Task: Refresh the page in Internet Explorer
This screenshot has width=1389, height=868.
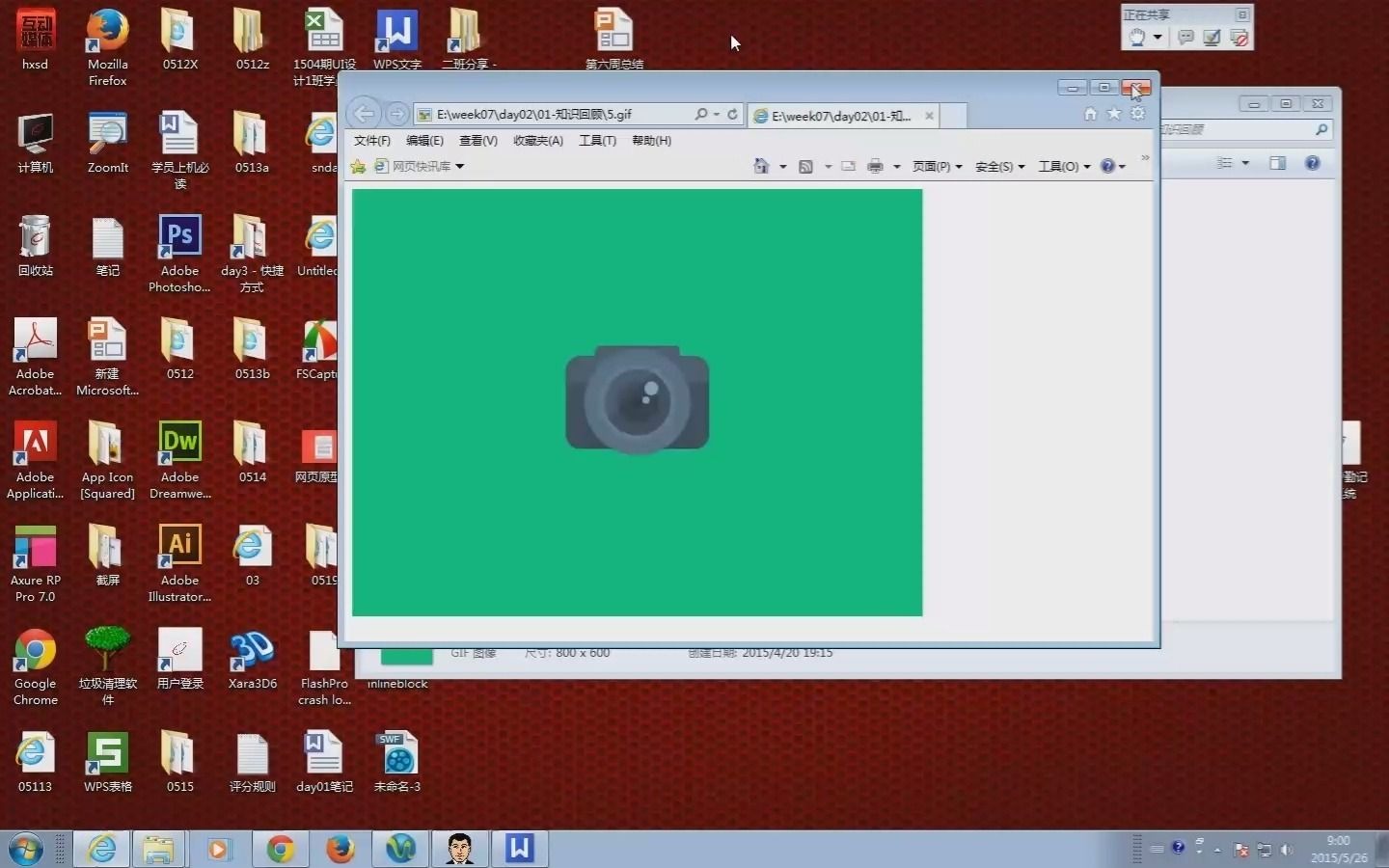Action: pos(732,114)
